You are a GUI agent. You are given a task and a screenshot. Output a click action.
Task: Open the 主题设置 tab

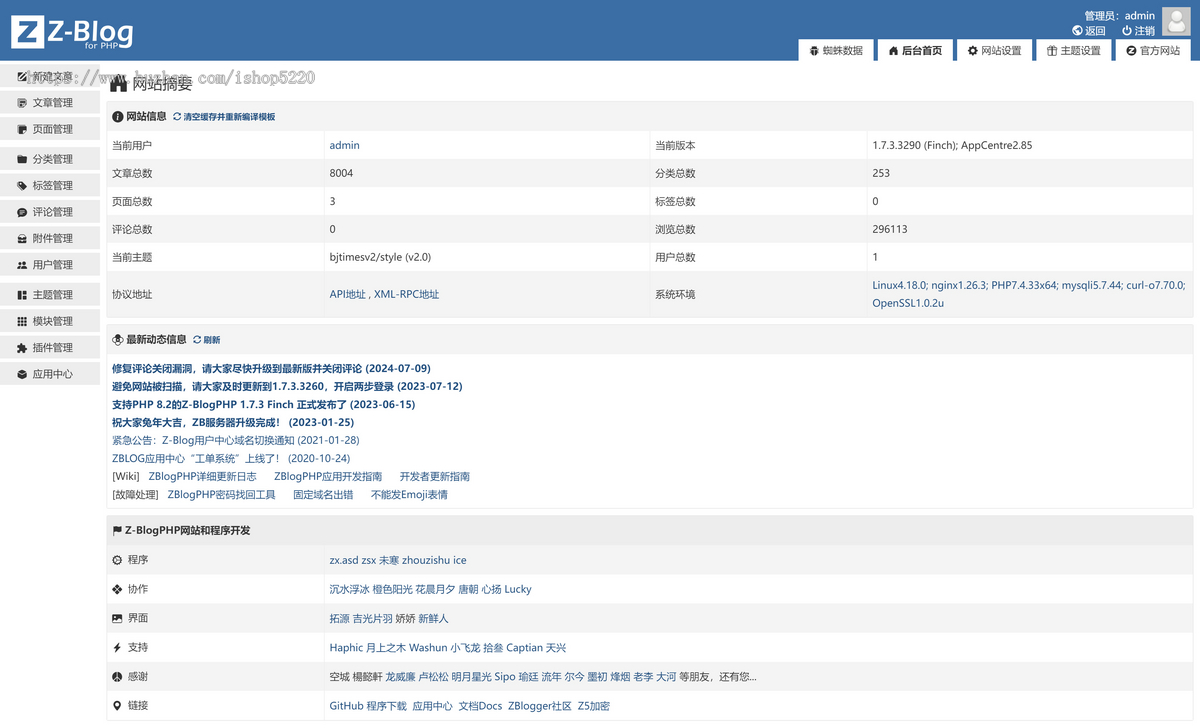(x=1074, y=50)
